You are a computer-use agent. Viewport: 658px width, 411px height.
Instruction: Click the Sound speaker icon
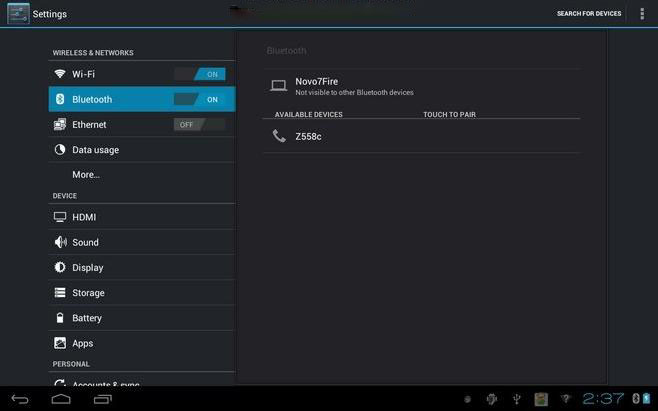tap(60, 242)
